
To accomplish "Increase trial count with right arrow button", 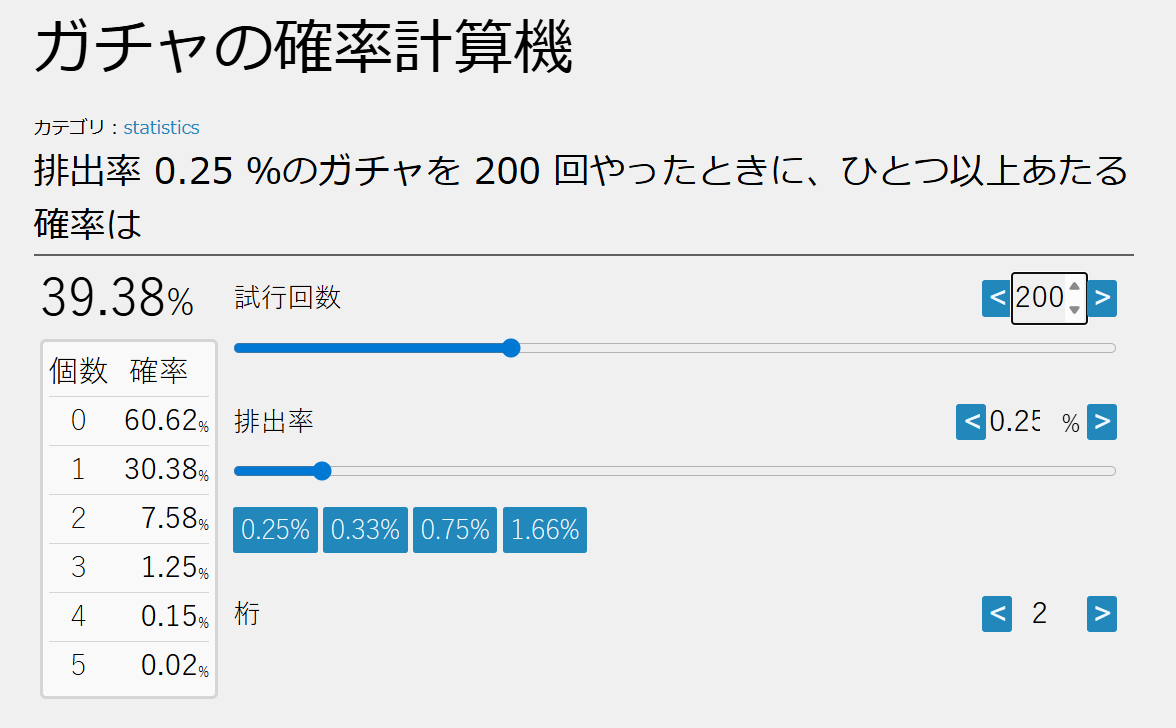I will pyautogui.click(x=1102, y=298).
